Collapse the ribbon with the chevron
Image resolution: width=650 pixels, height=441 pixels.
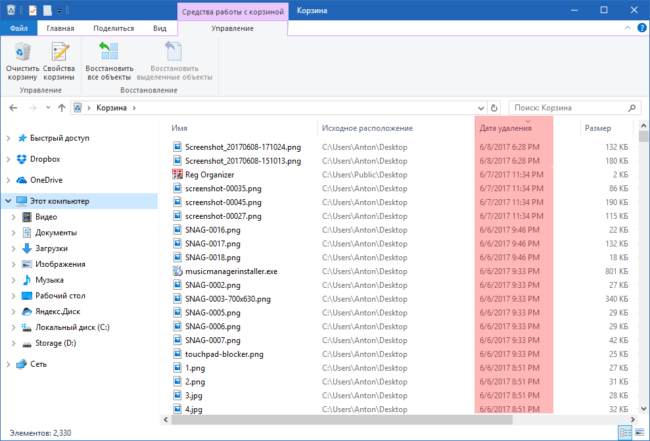pos(627,28)
